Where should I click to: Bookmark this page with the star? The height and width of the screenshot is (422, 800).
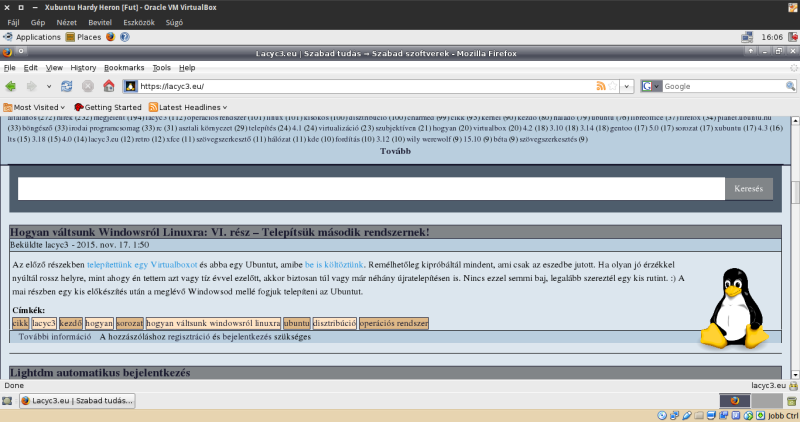[613, 86]
